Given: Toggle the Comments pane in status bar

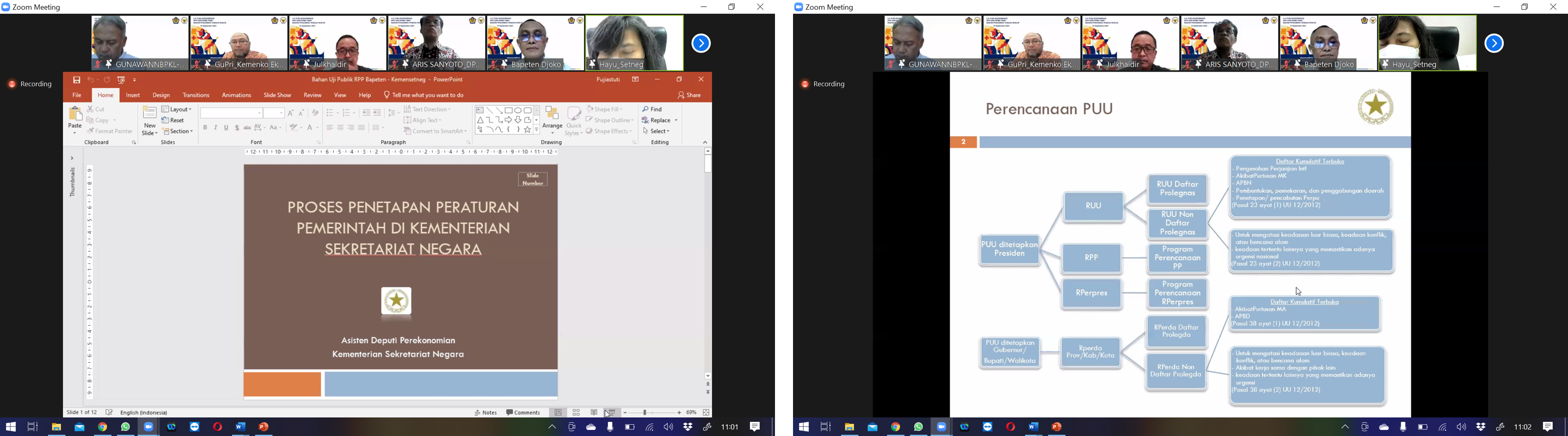Looking at the screenshot, I should point(524,413).
